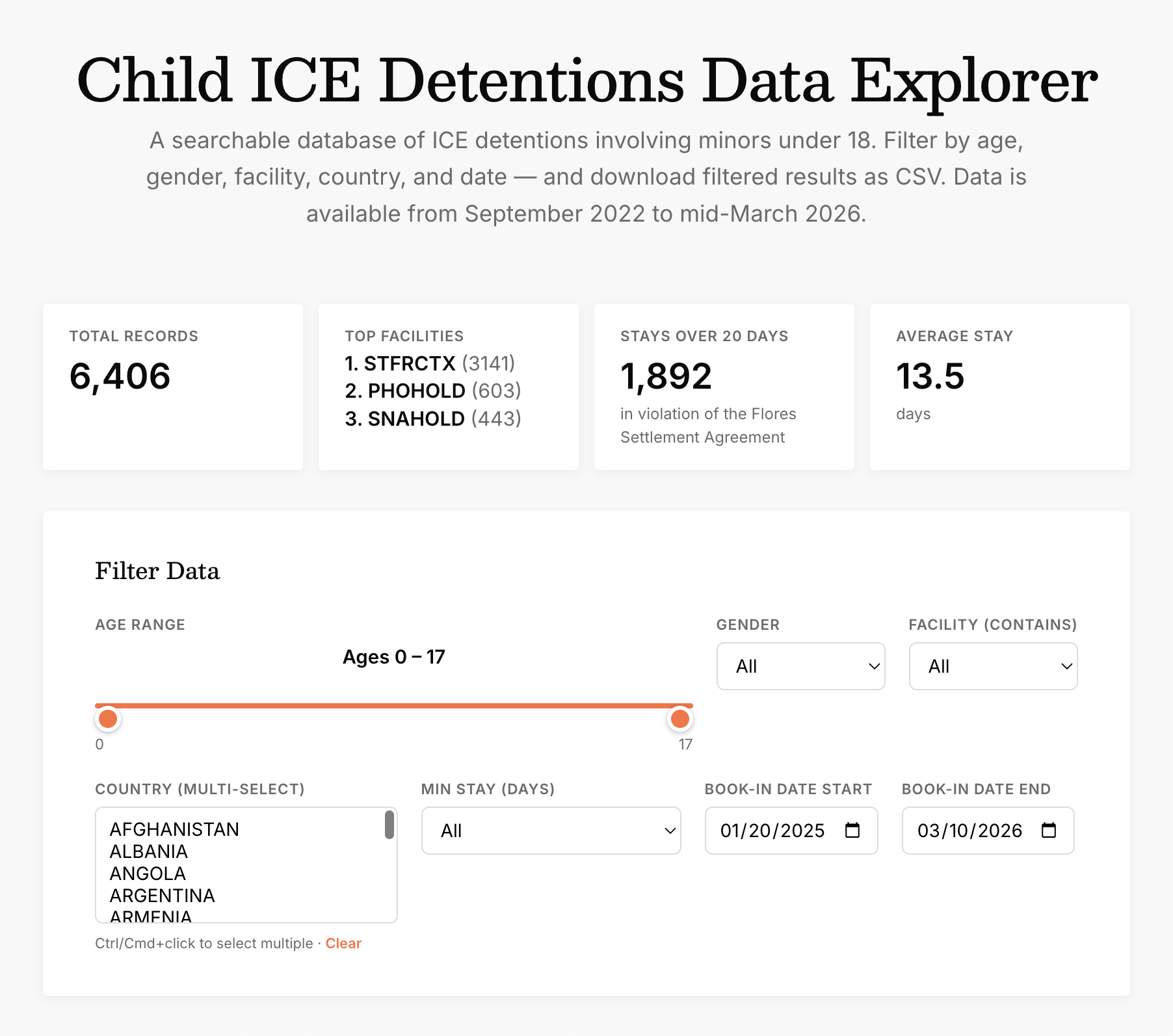
Task: Open the Book-in Date Start calendar picker
Action: pyautogui.click(x=852, y=830)
